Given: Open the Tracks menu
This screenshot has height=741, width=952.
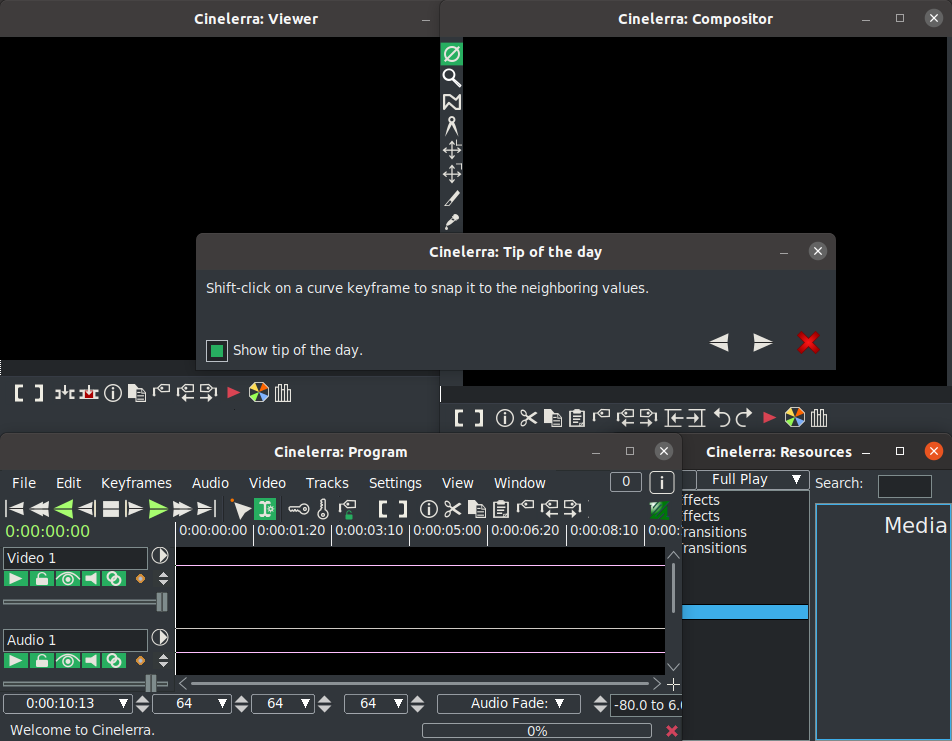Looking at the screenshot, I should click(327, 483).
